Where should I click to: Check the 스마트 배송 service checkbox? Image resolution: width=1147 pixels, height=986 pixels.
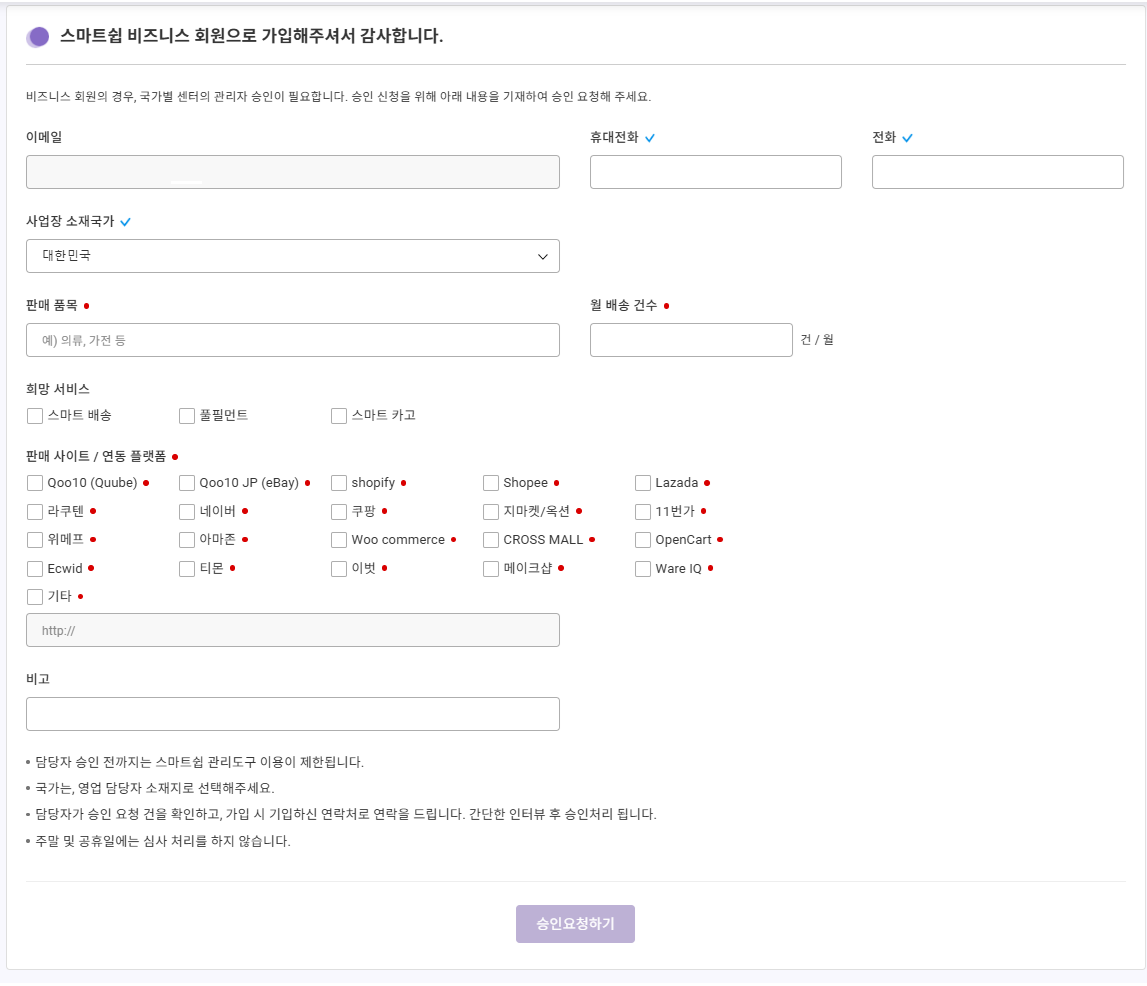[34, 415]
